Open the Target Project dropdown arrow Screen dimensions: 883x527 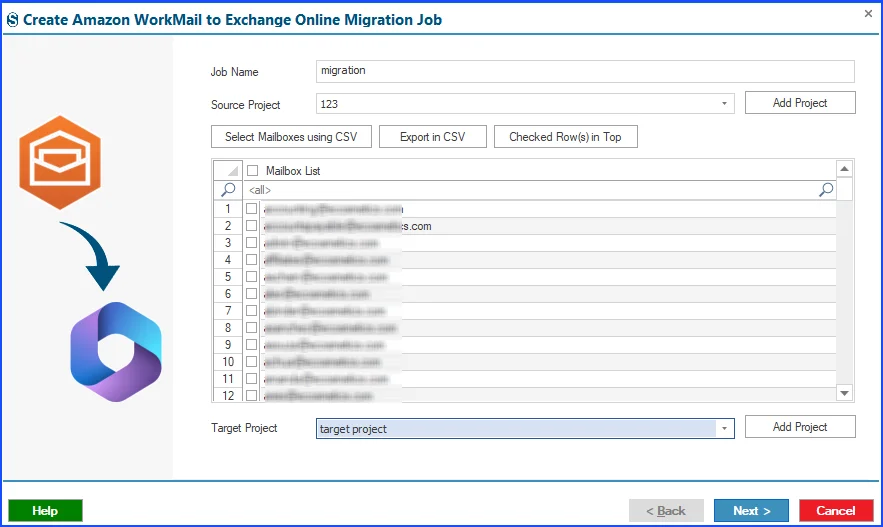724,429
